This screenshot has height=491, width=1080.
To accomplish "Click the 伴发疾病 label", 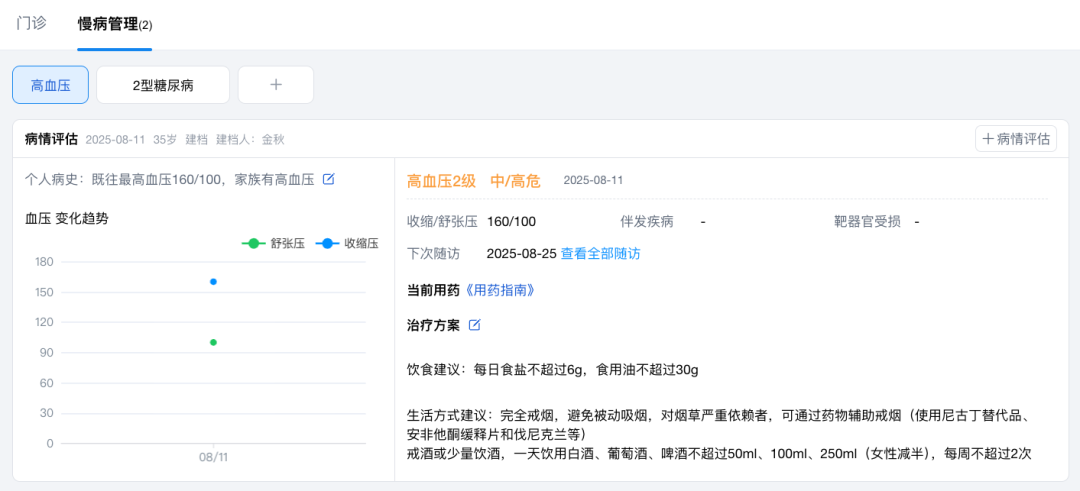I will click(647, 222).
